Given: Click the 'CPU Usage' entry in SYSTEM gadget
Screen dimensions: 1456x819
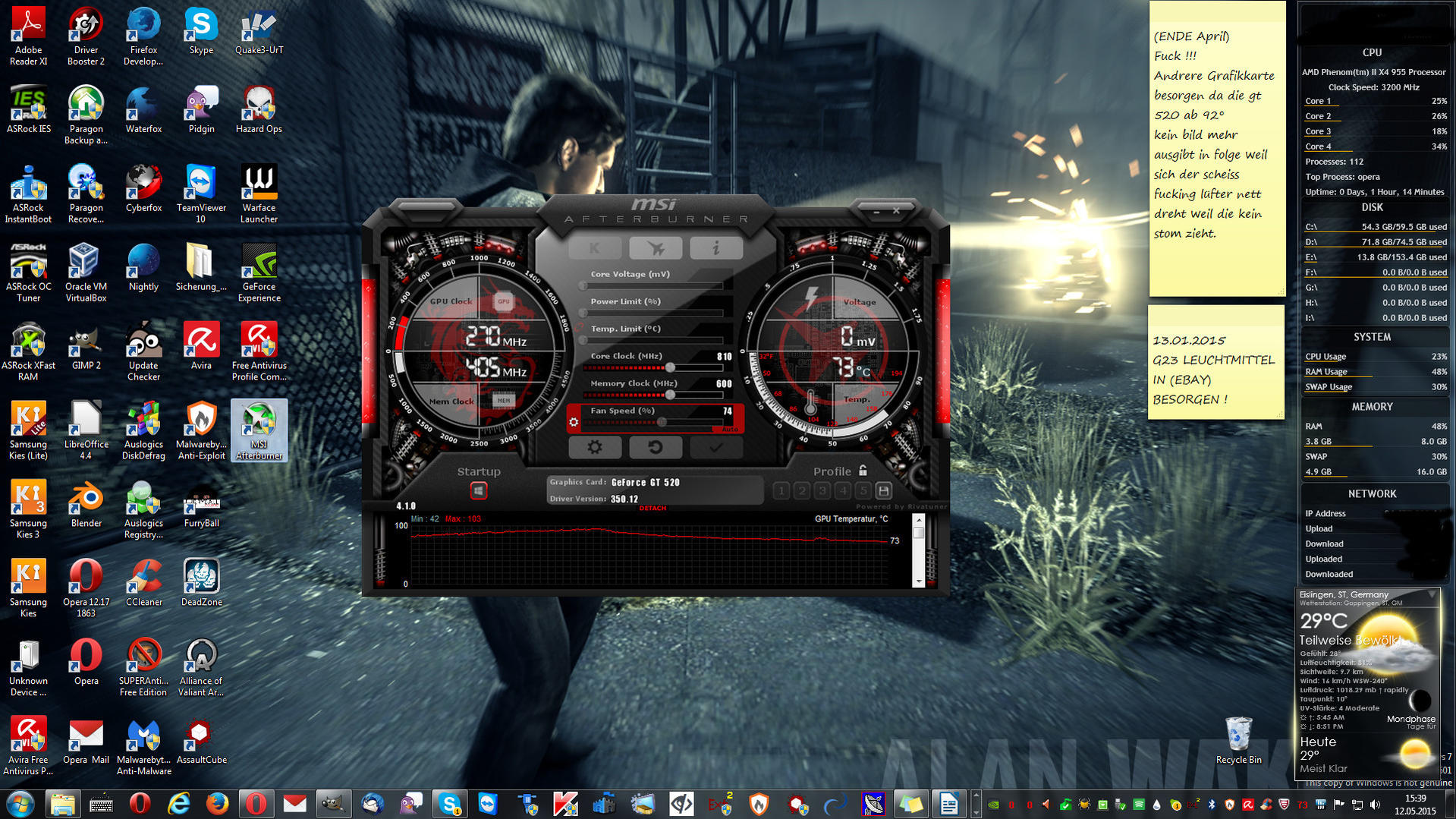Looking at the screenshot, I should (1375, 357).
